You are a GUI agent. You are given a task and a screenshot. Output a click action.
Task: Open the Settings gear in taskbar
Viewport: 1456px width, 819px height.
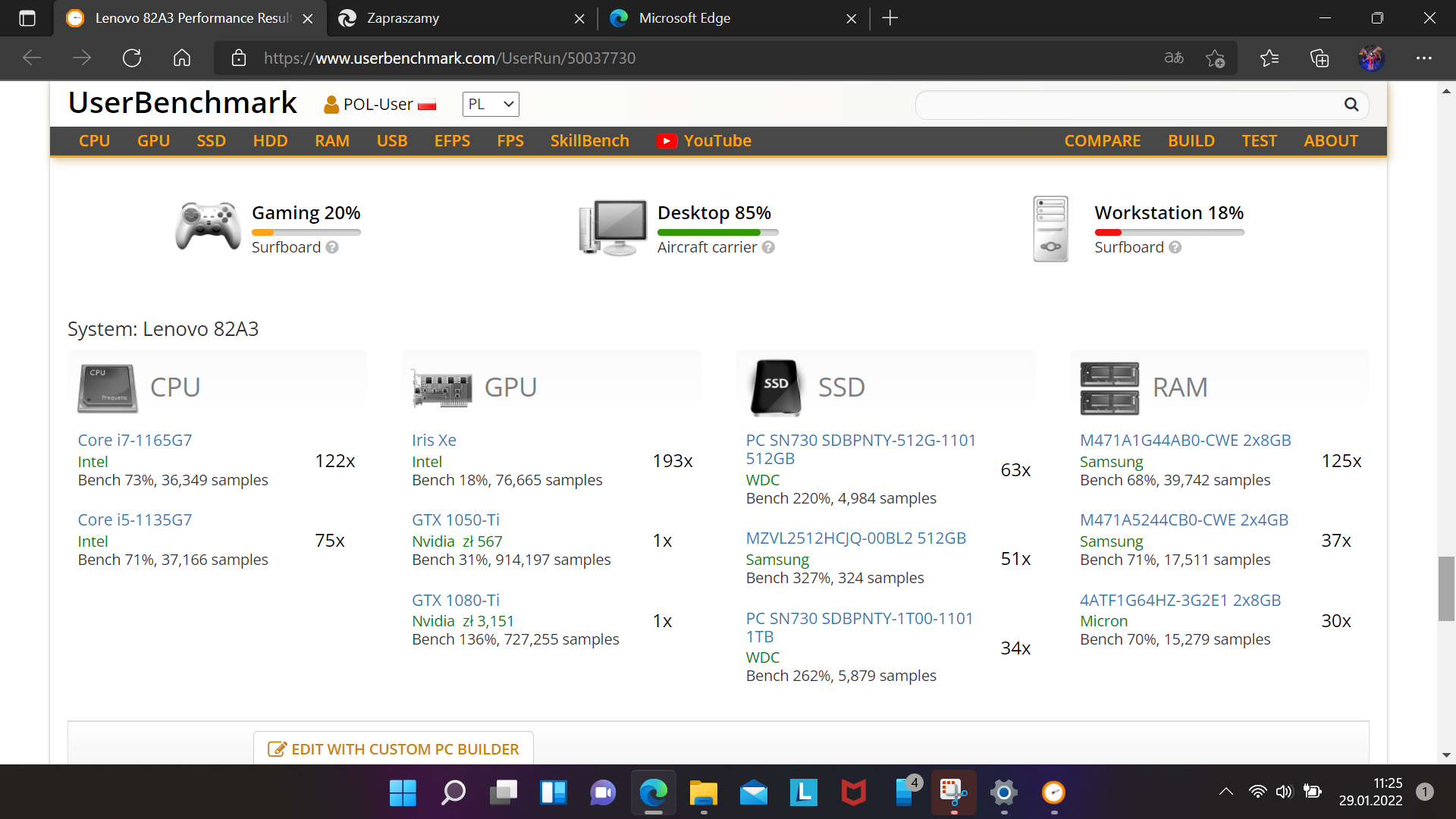(1003, 793)
